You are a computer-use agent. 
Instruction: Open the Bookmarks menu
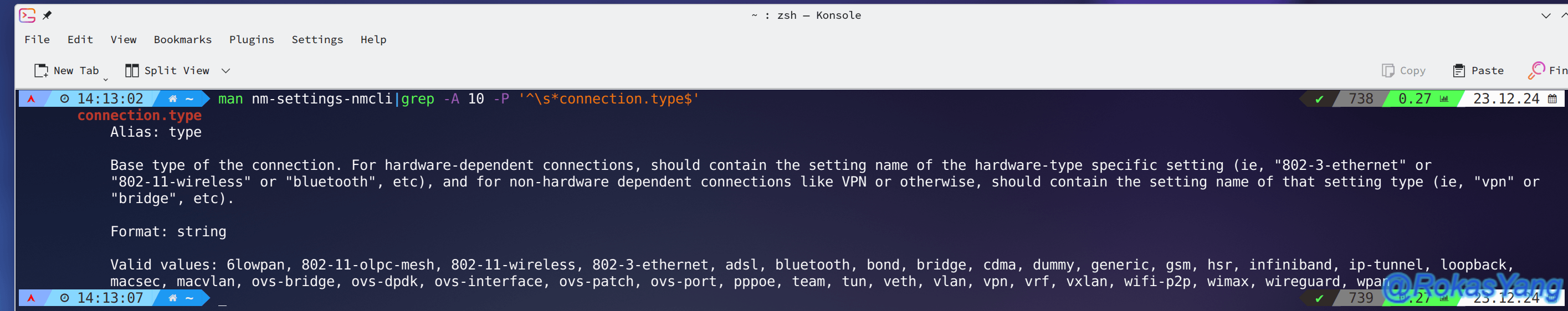tap(183, 39)
